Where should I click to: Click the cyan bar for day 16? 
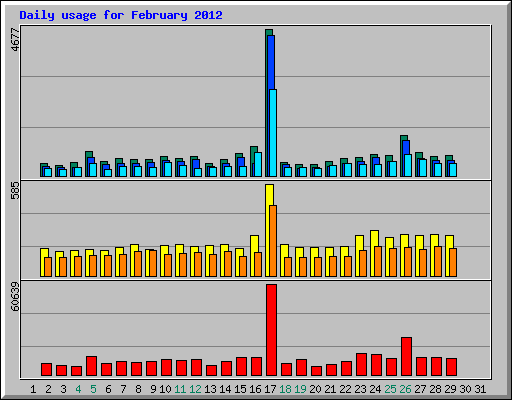point(258,164)
